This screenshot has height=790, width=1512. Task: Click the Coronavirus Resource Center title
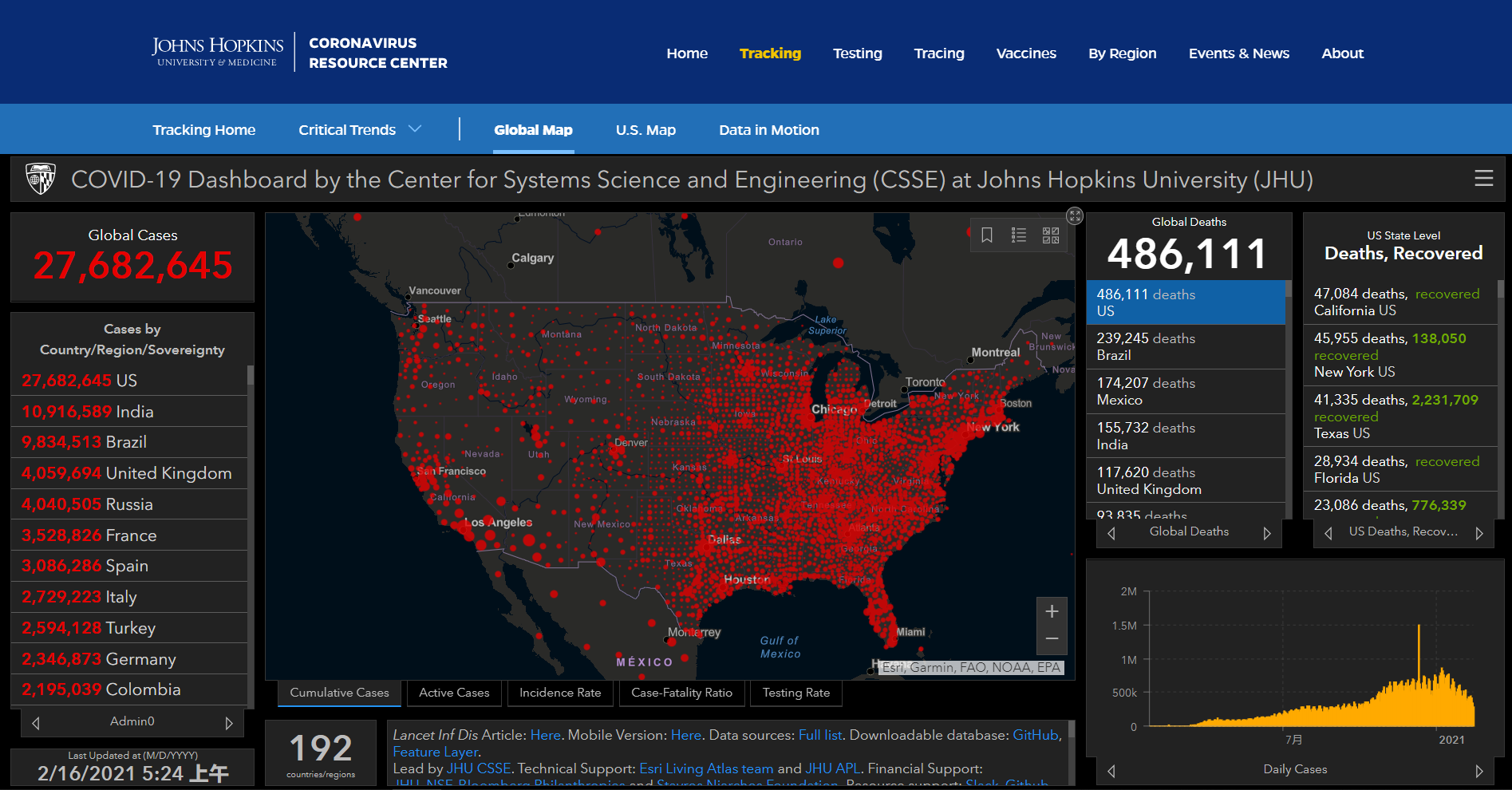pos(378,53)
